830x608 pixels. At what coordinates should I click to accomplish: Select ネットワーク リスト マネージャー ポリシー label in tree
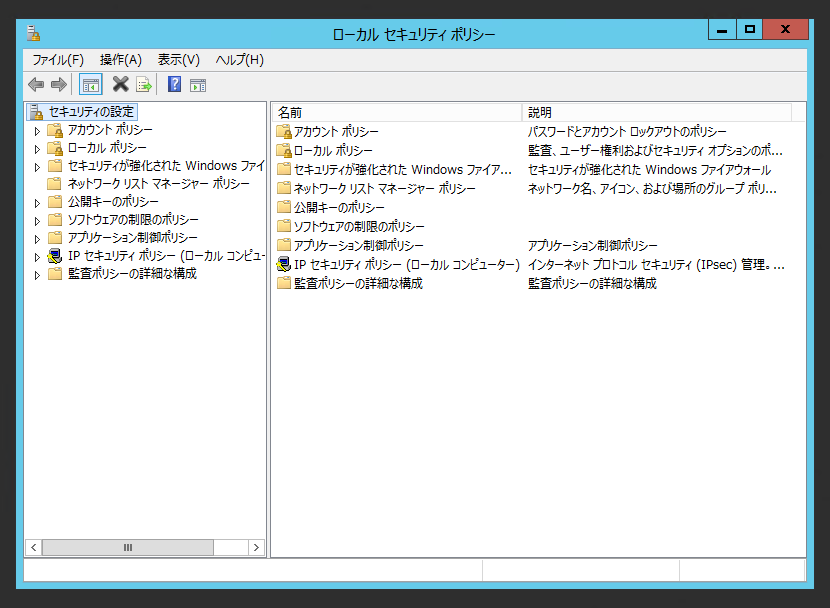coord(158,184)
